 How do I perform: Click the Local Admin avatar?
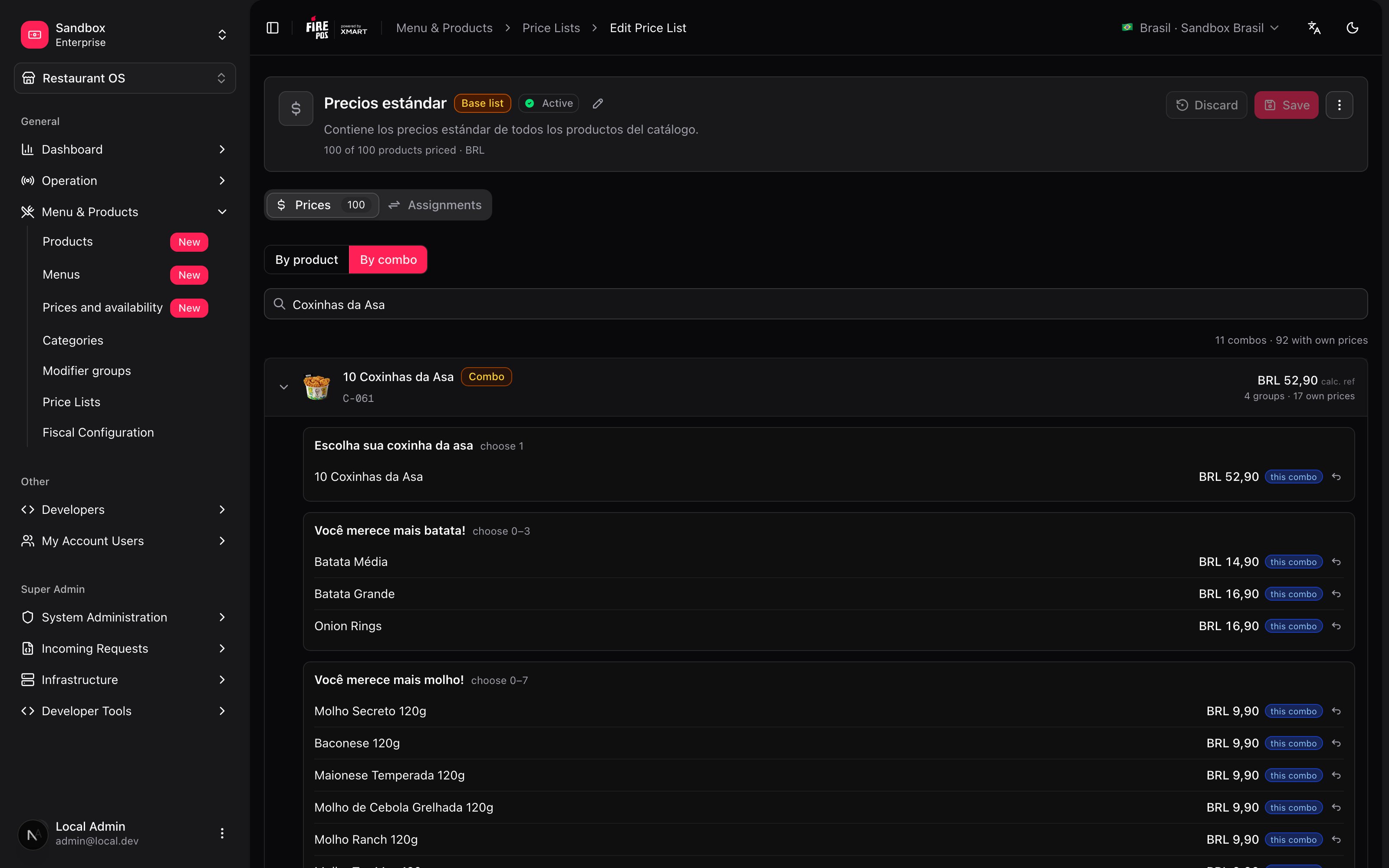click(x=33, y=834)
